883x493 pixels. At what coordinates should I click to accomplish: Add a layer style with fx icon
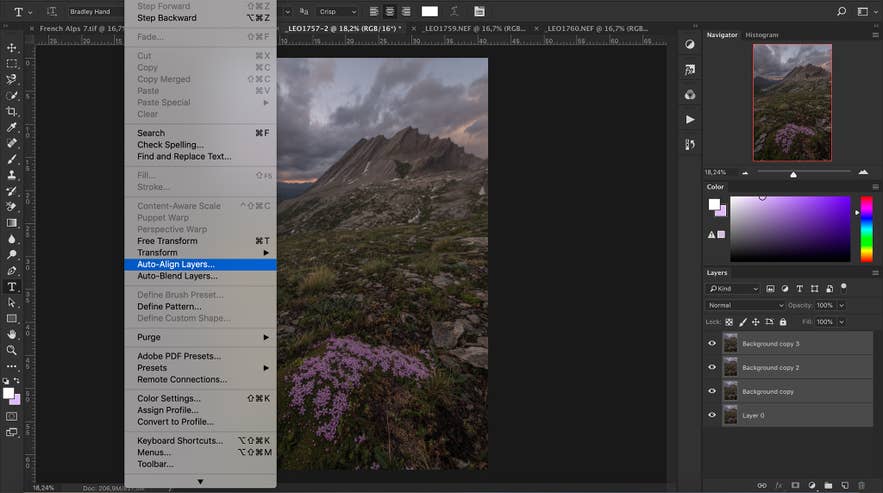click(779, 485)
